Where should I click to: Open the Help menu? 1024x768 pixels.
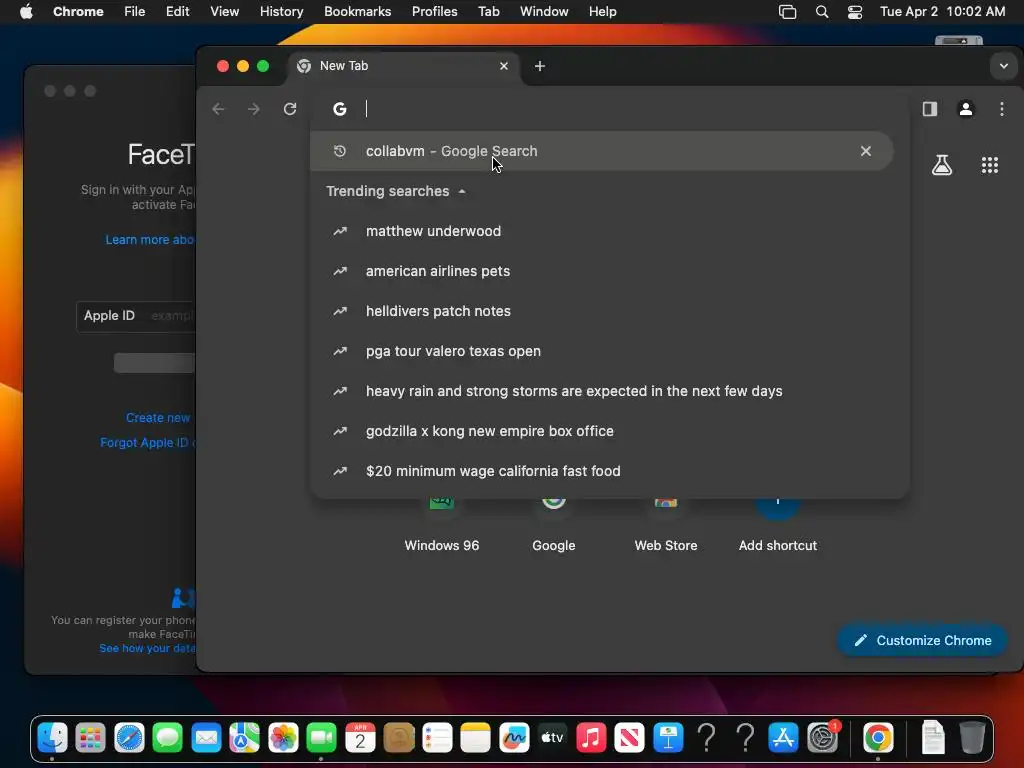pos(602,12)
